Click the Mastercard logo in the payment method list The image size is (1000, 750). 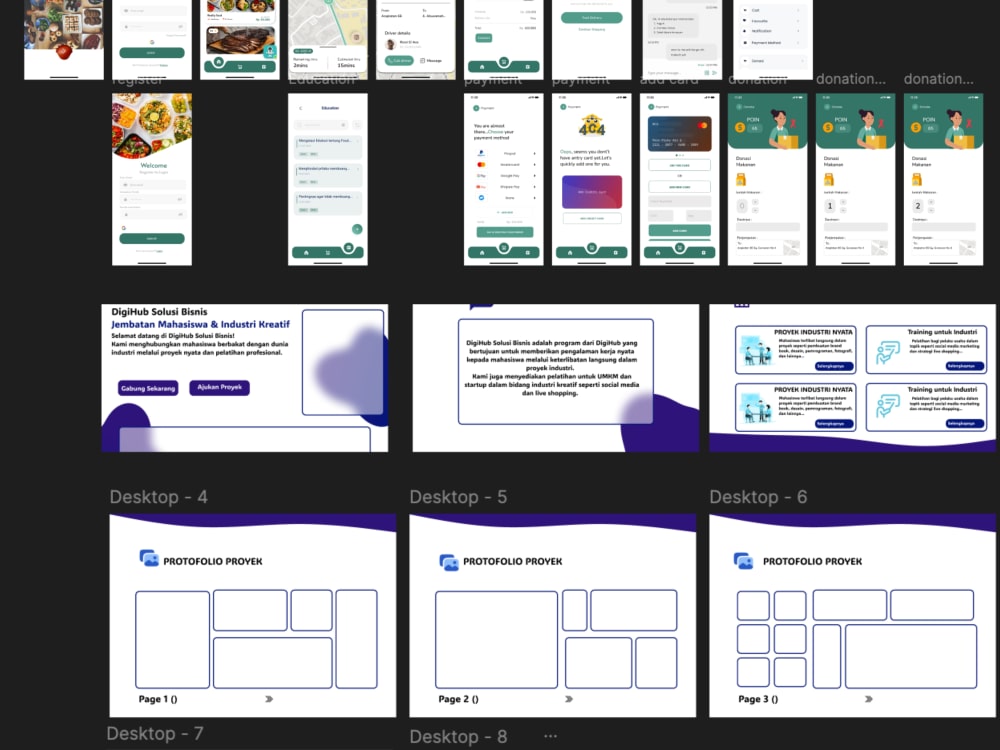481,165
